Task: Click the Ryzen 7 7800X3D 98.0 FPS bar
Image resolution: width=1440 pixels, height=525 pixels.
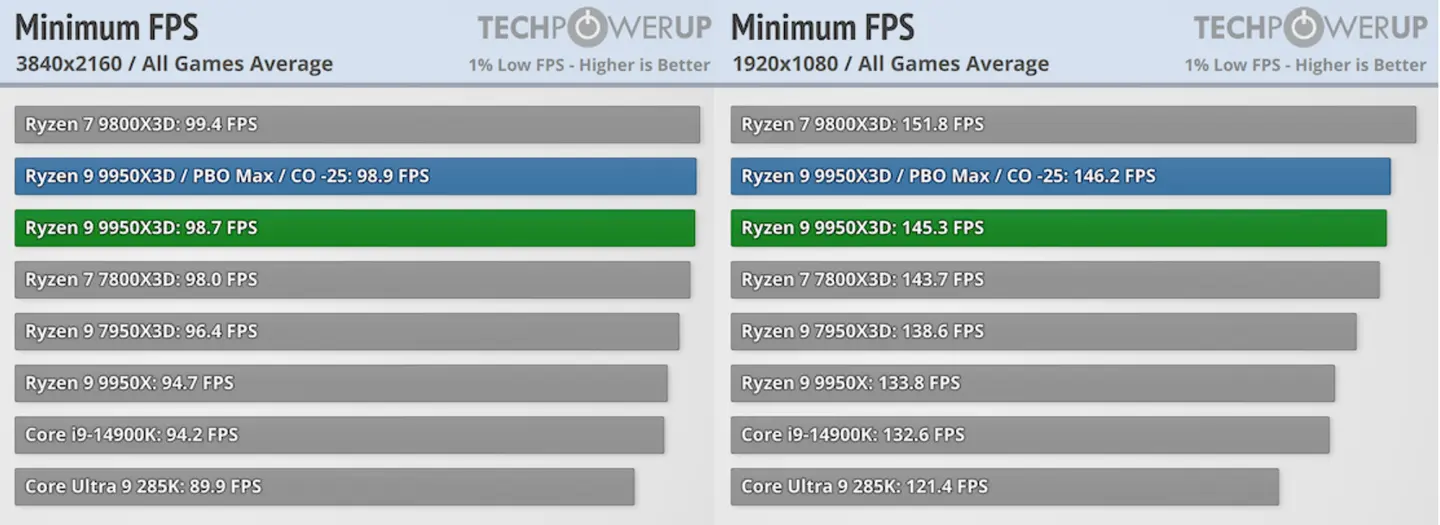Action: (x=352, y=280)
